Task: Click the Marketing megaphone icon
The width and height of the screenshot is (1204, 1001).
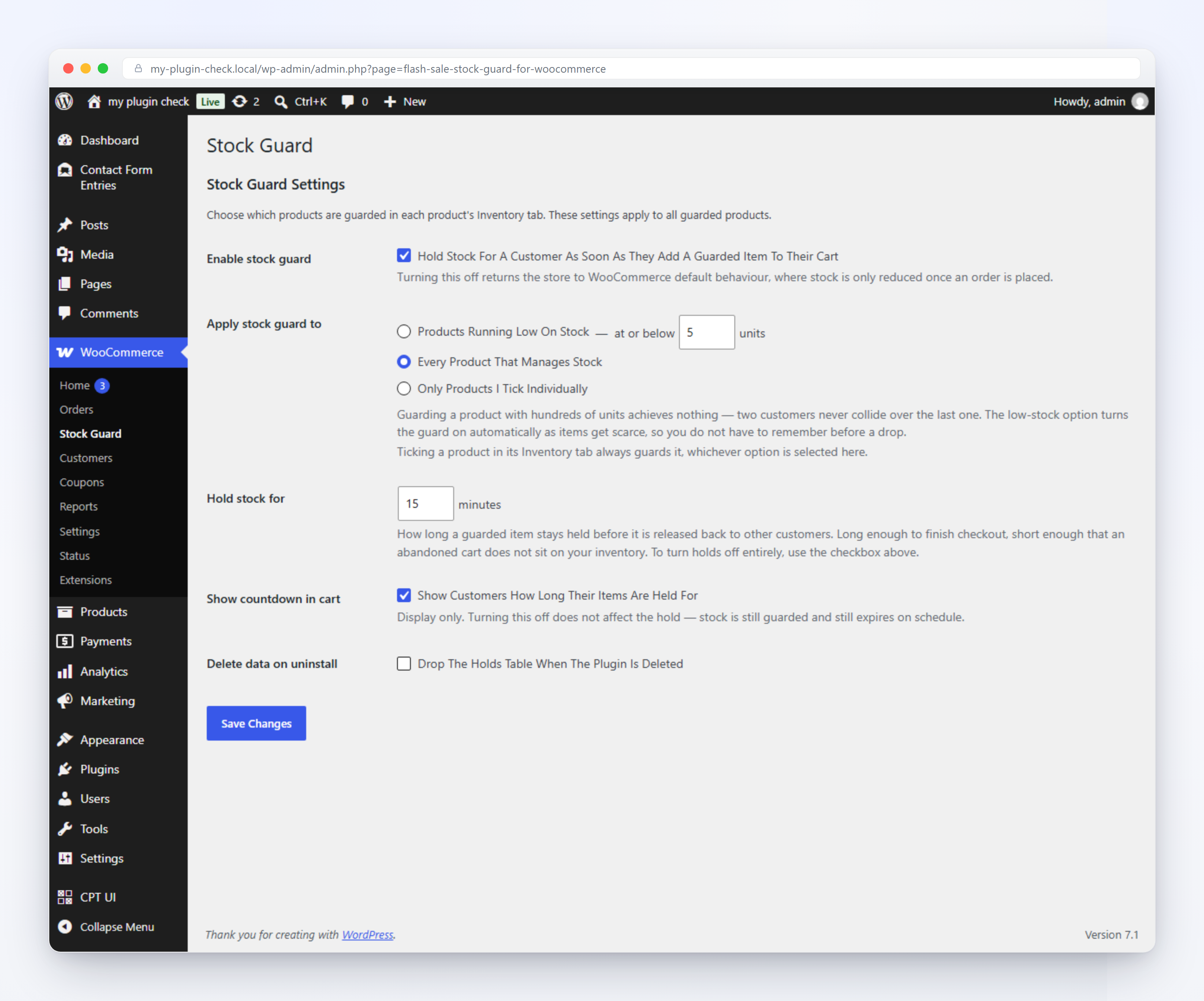Action: point(65,700)
